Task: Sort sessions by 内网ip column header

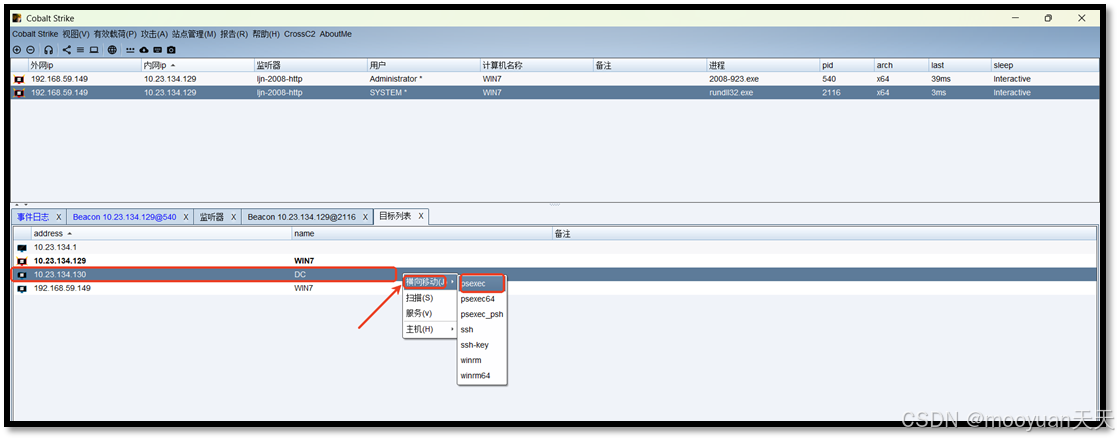Action: click(x=198, y=65)
